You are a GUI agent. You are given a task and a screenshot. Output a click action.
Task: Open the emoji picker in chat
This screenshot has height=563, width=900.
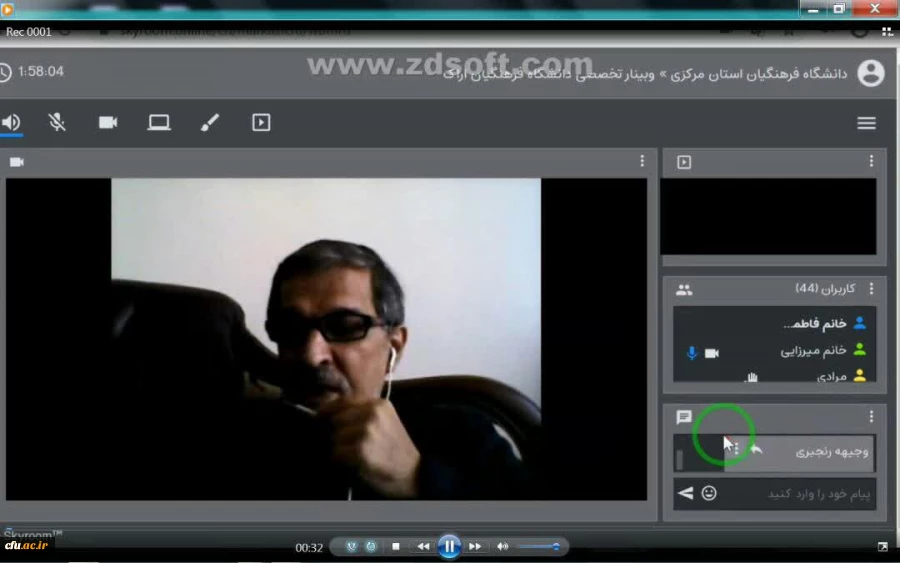(709, 493)
